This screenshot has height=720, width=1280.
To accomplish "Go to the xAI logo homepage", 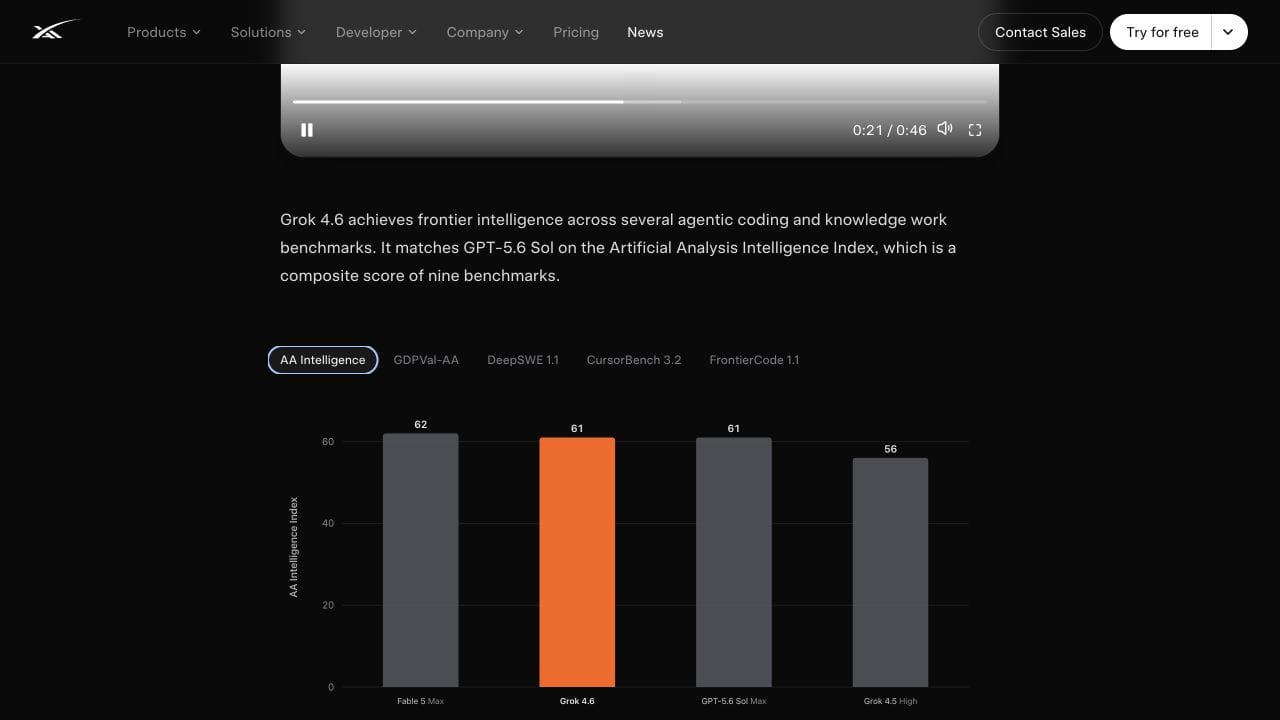I will pyautogui.click(x=55, y=31).
